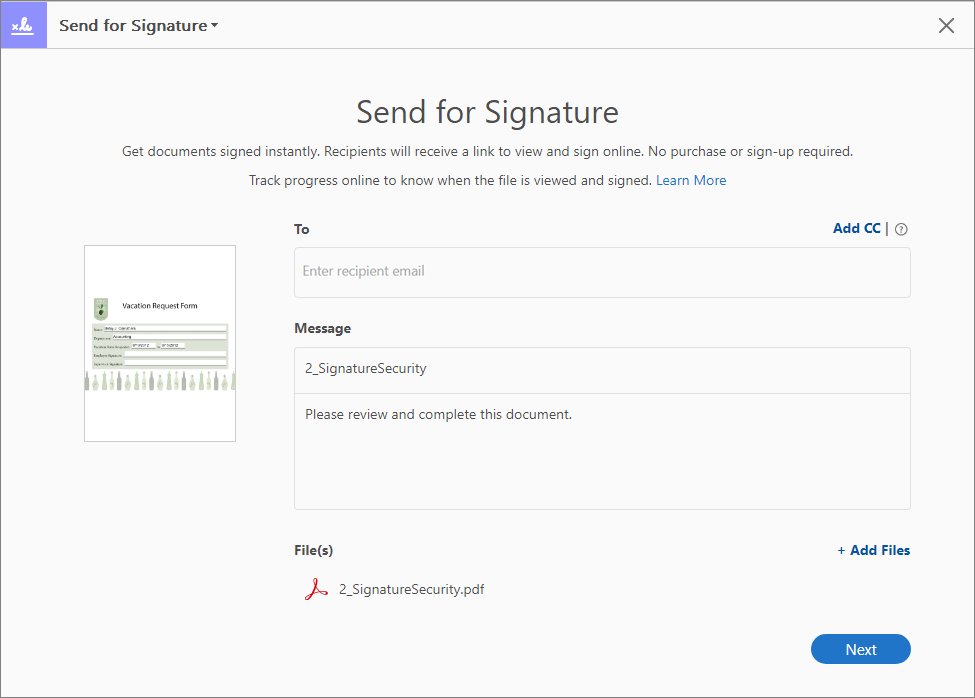Click the large Send for Signature heading

tap(487, 112)
